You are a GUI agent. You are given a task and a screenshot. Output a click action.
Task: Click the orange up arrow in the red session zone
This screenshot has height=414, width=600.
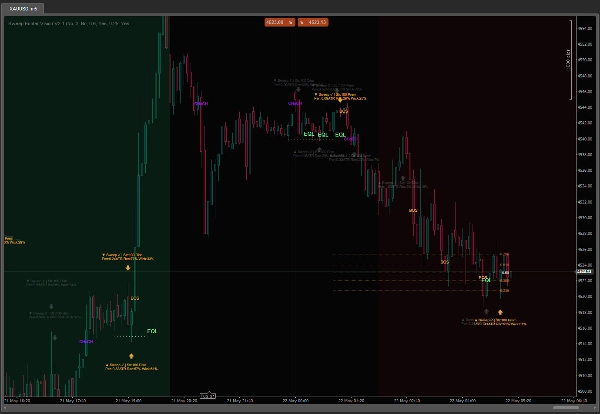500,312
